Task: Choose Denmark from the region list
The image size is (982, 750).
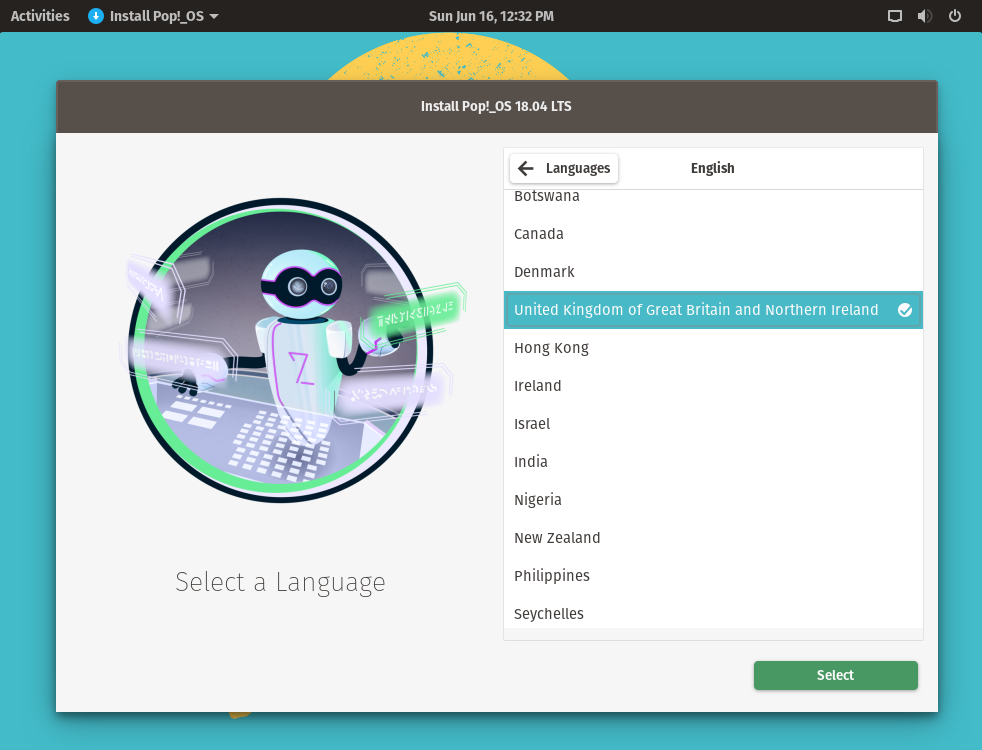Action: (x=713, y=272)
